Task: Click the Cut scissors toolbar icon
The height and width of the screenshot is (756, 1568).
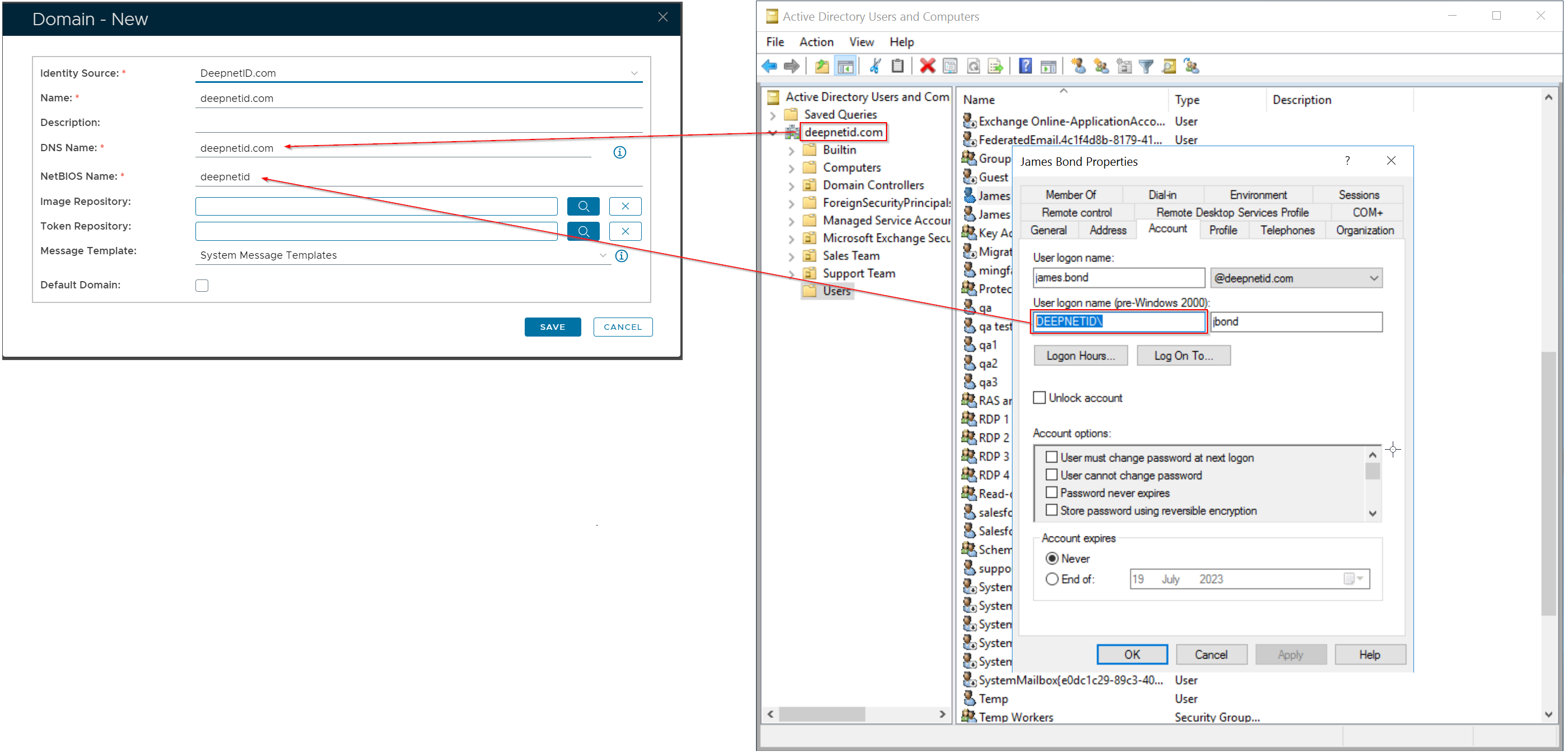Action: [x=875, y=66]
